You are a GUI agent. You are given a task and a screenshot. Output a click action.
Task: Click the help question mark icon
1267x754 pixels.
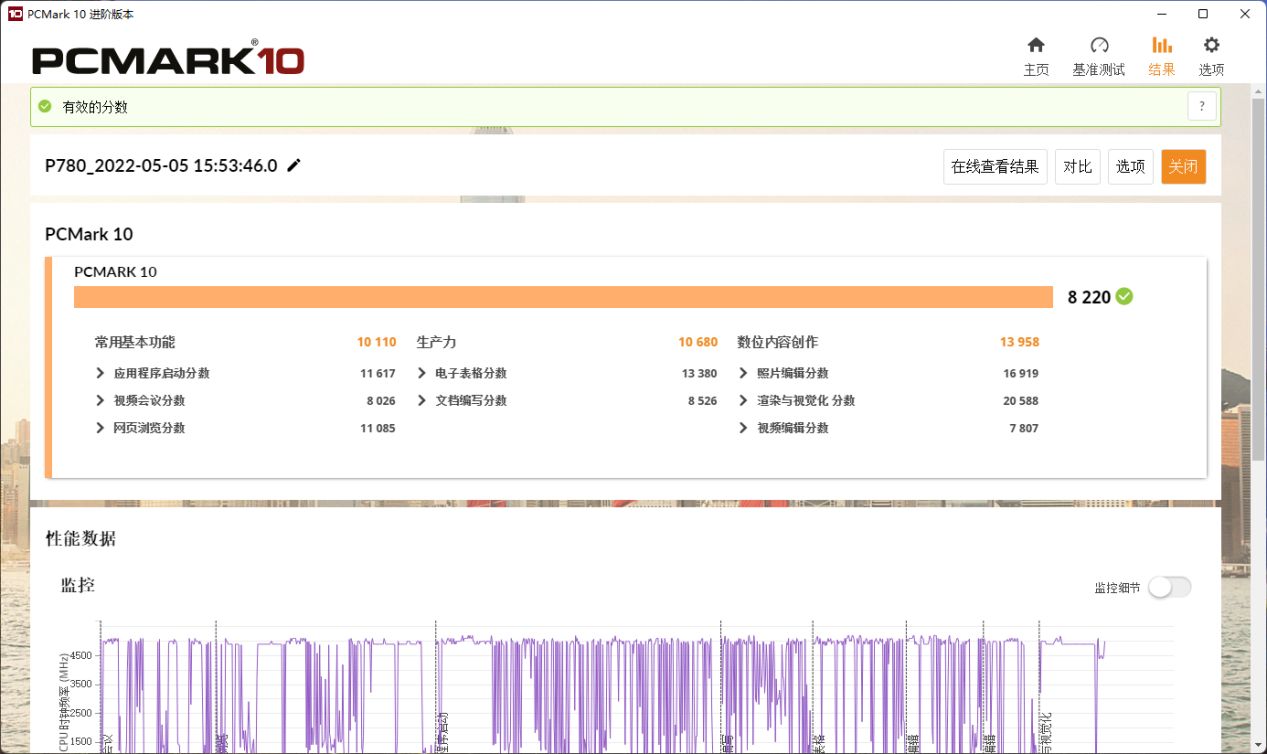click(x=1201, y=105)
